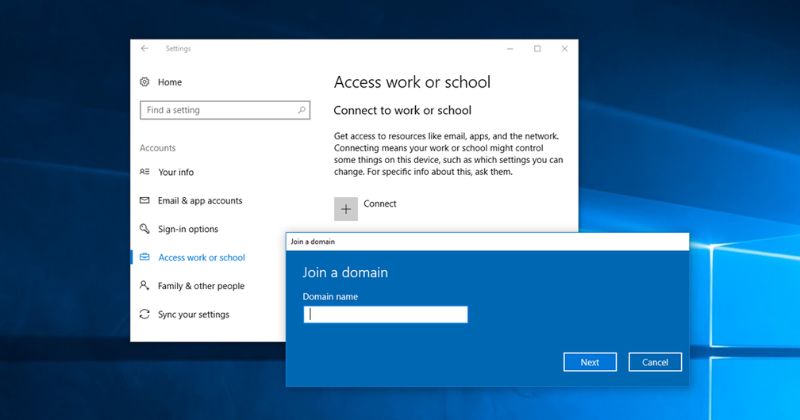Viewport: 800px width, 420px height.
Task: Click the Join a domain title bar
Action: [x=487, y=241]
